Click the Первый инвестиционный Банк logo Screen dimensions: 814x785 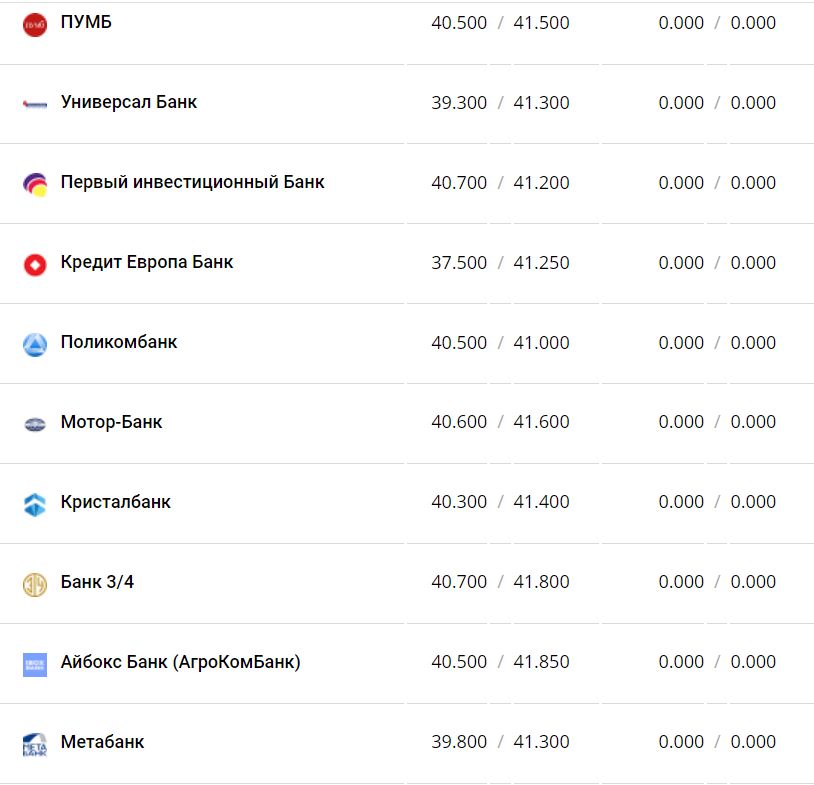(x=35, y=184)
